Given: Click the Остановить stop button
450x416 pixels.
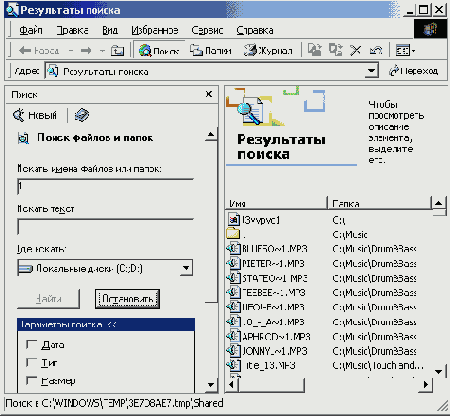Looking at the screenshot, I should (127, 299).
